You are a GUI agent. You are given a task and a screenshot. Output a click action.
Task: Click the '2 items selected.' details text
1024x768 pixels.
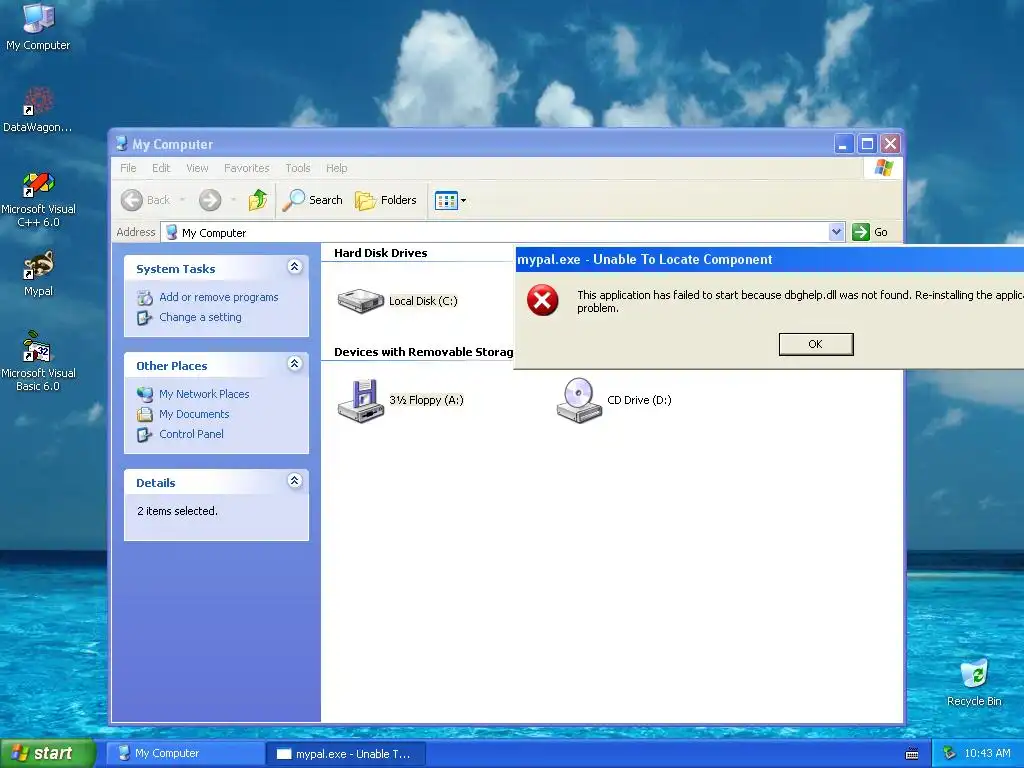(x=177, y=511)
